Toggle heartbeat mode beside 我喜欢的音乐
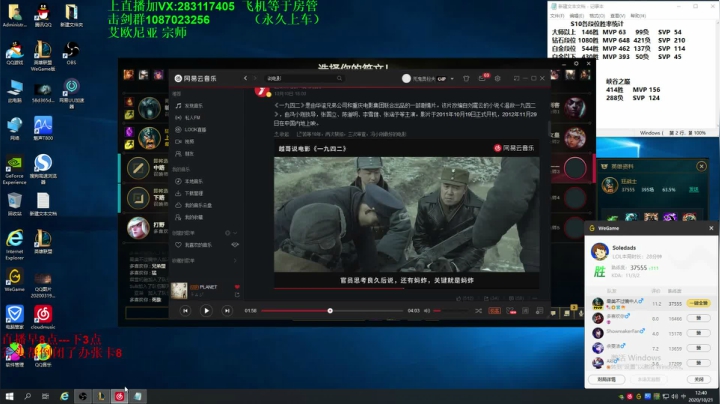The width and height of the screenshot is (720, 404). pos(235,245)
